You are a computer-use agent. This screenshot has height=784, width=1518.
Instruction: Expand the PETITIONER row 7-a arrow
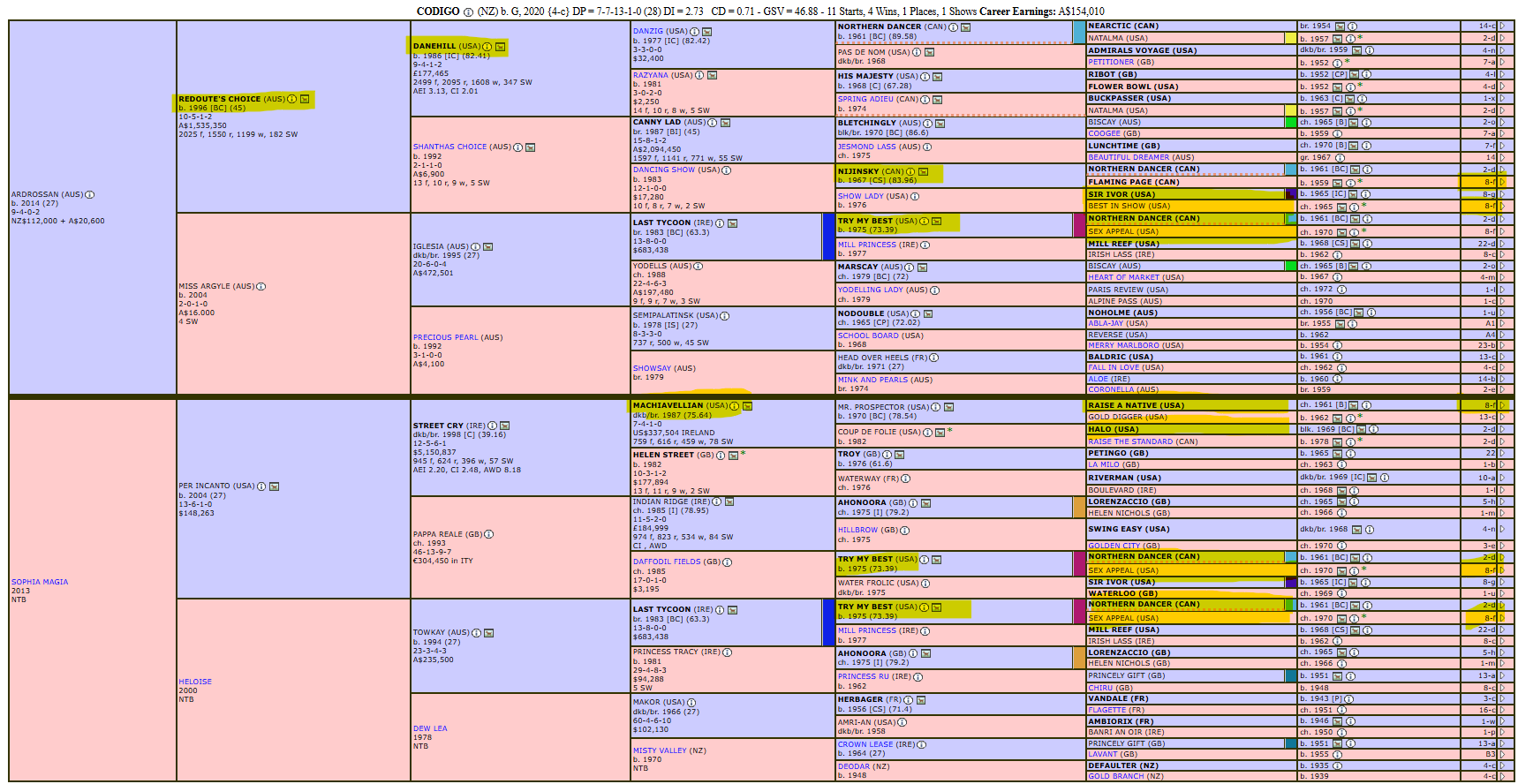1502,63
